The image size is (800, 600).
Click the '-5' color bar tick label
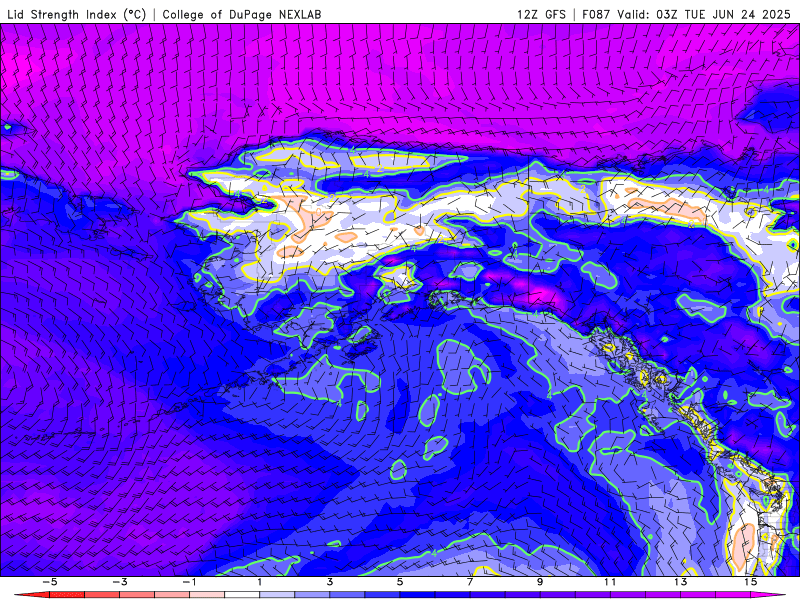coord(49,582)
